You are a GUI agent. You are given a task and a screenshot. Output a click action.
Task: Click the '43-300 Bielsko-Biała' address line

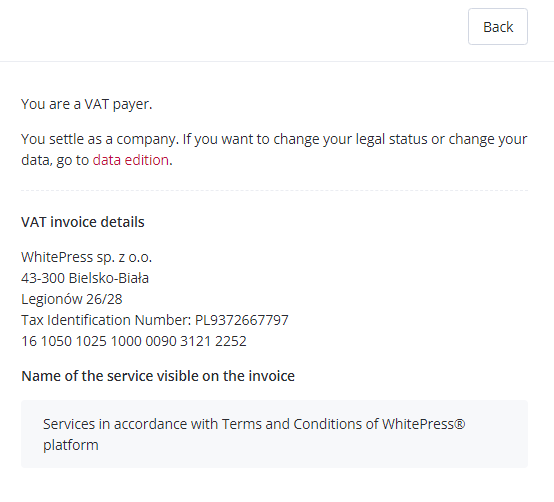[x=85, y=278]
